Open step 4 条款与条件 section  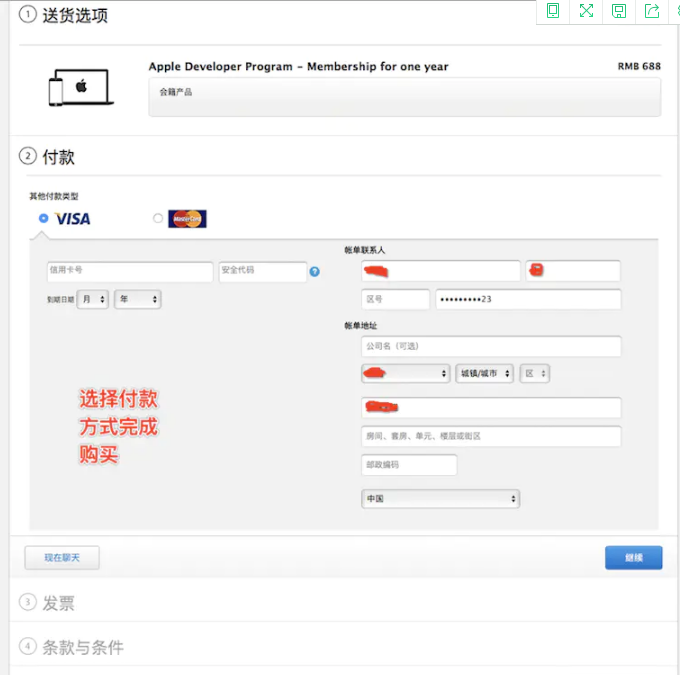click(72, 647)
